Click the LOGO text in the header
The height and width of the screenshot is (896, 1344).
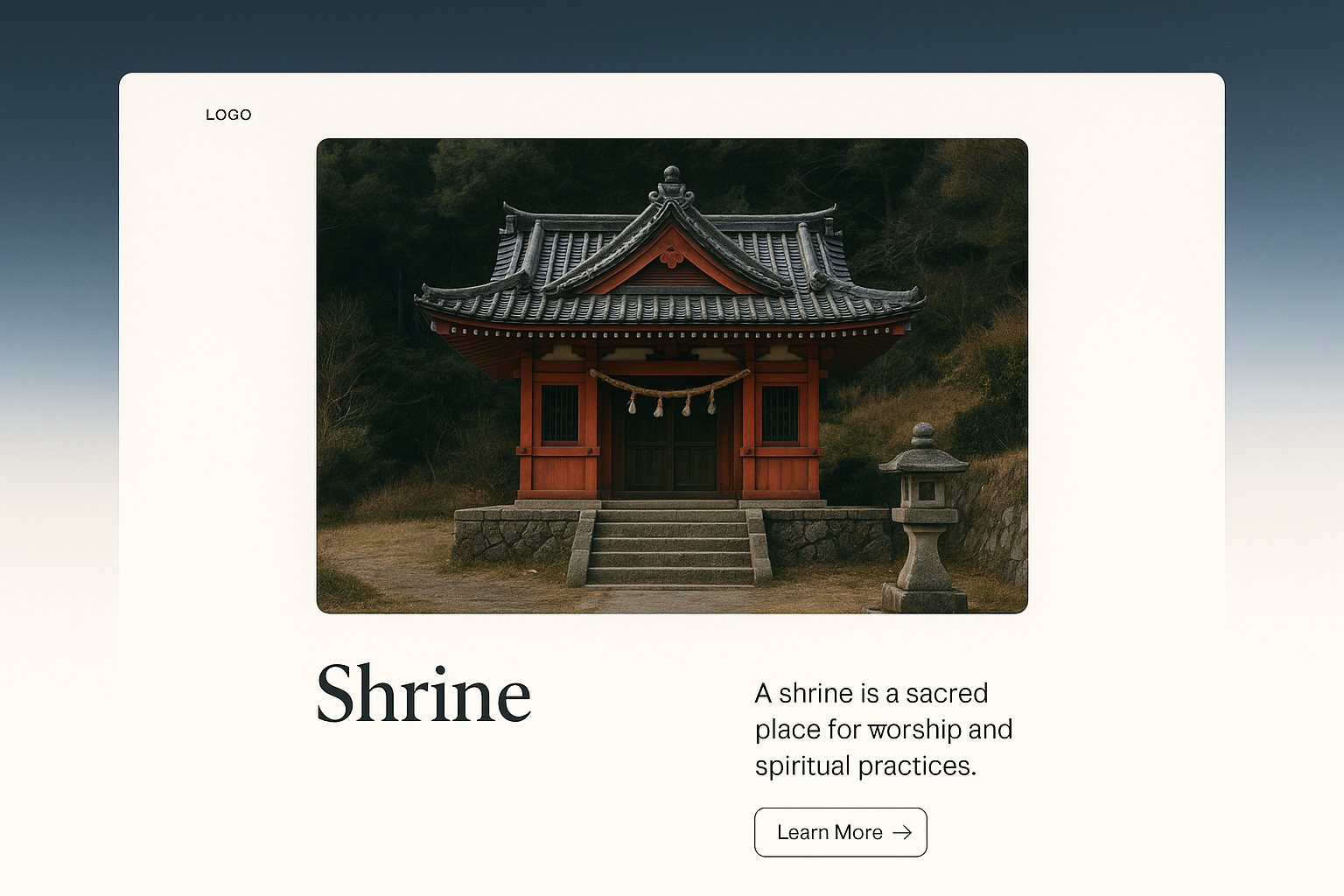228,115
